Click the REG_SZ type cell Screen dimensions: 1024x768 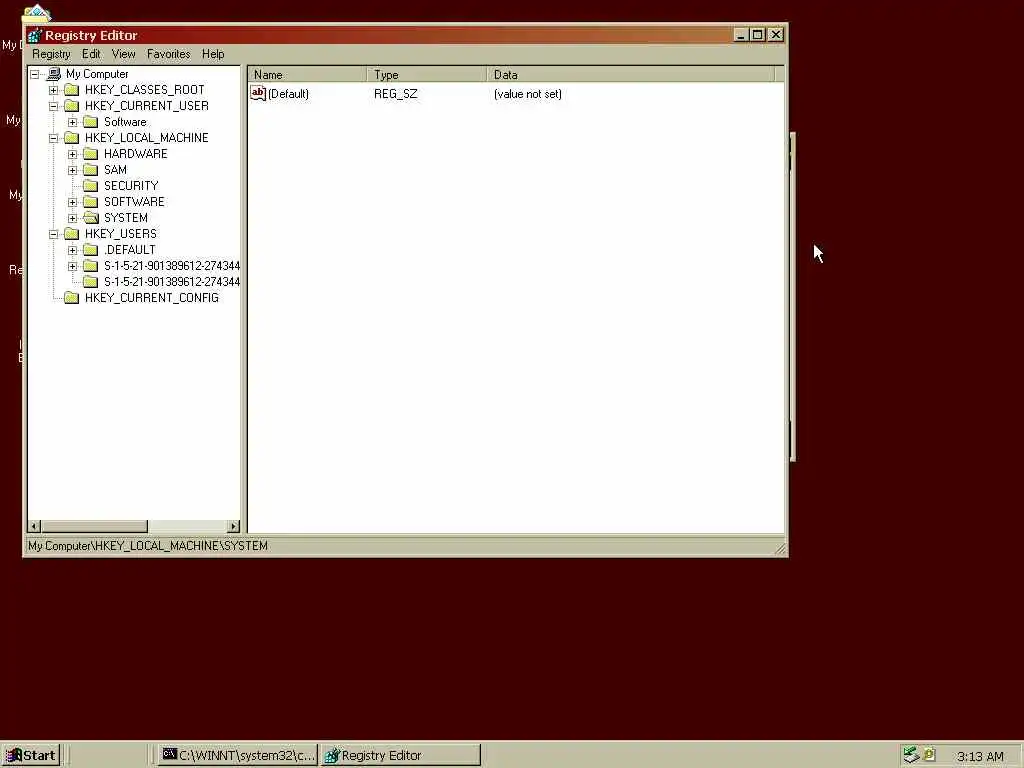[x=396, y=94]
